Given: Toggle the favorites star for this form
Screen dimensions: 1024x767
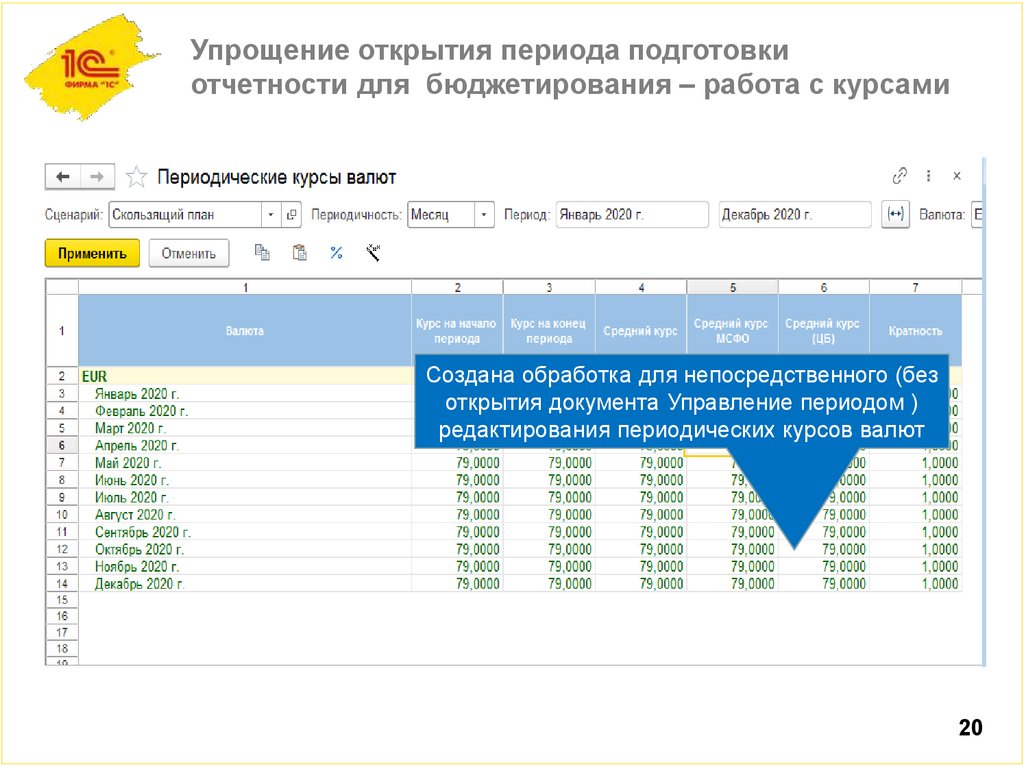Looking at the screenshot, I should point(135,175).
